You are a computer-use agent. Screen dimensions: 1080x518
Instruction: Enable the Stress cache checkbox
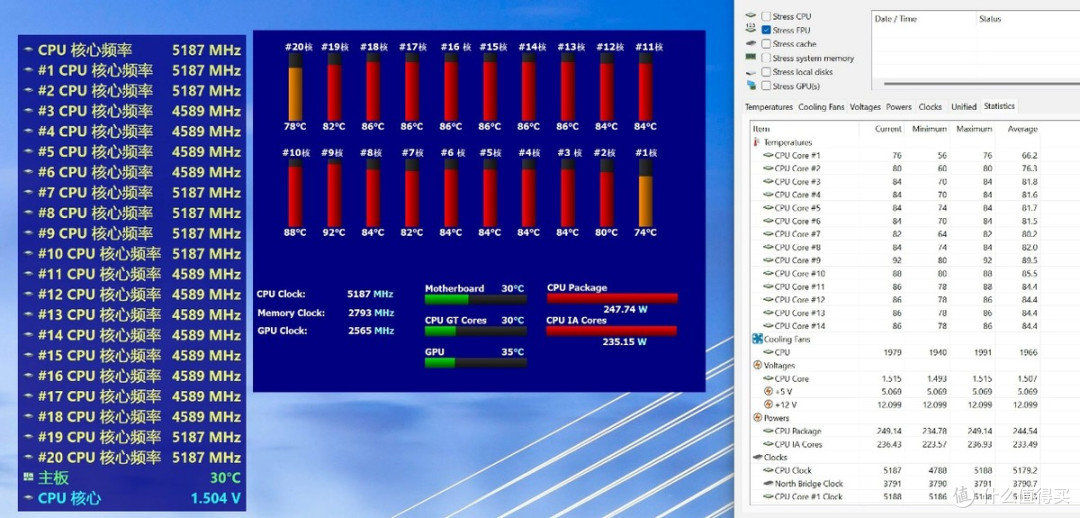tap(766, 44)
